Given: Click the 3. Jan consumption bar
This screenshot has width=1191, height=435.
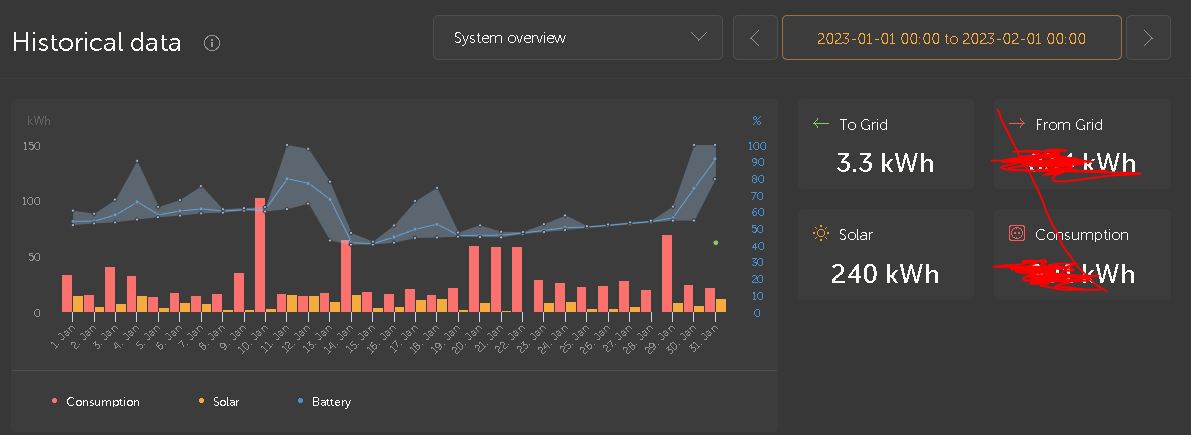Looking at the screenshot, I should (x=110, y=289).
